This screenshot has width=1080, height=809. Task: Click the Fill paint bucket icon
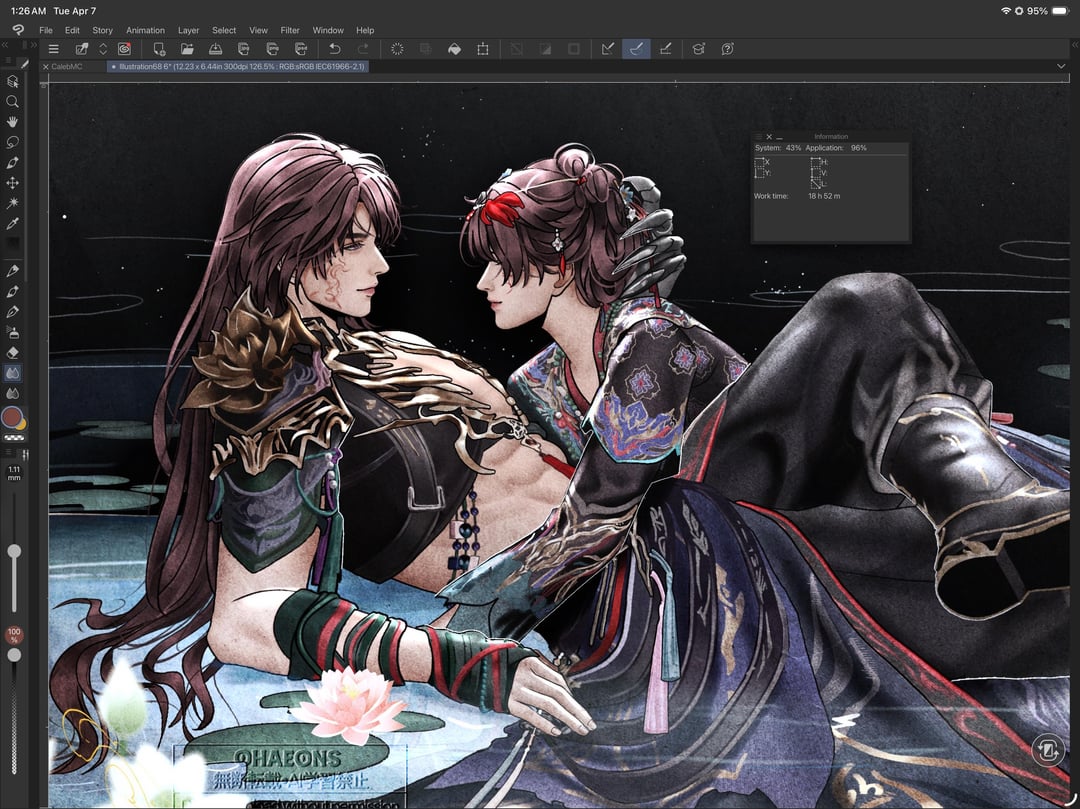[454, 48]
